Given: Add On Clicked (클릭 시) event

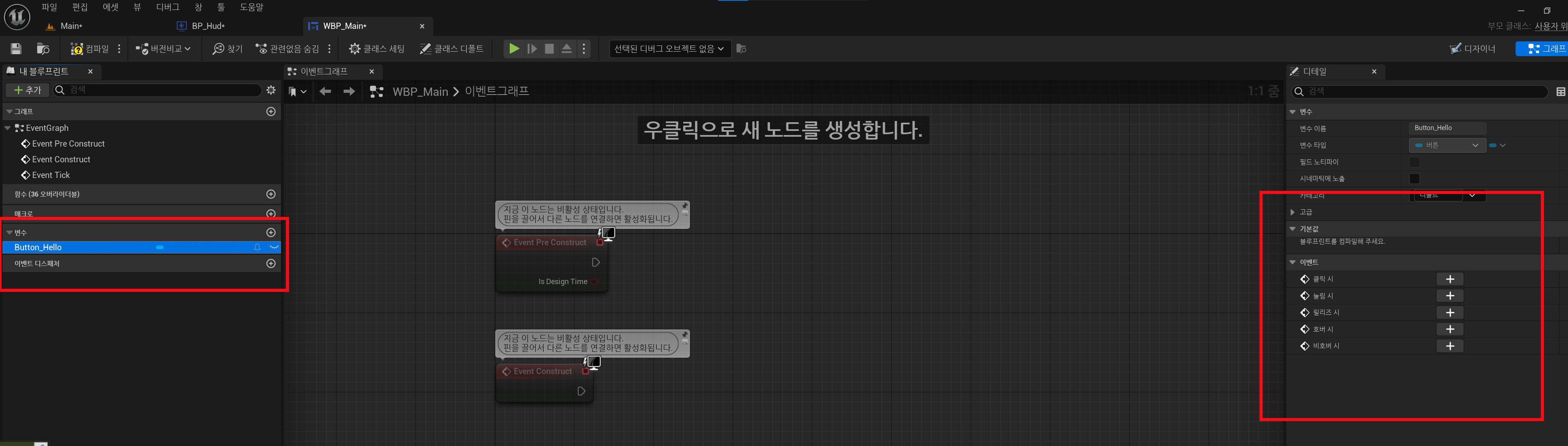Looking at the screenshot, I should coord(1449,279).
